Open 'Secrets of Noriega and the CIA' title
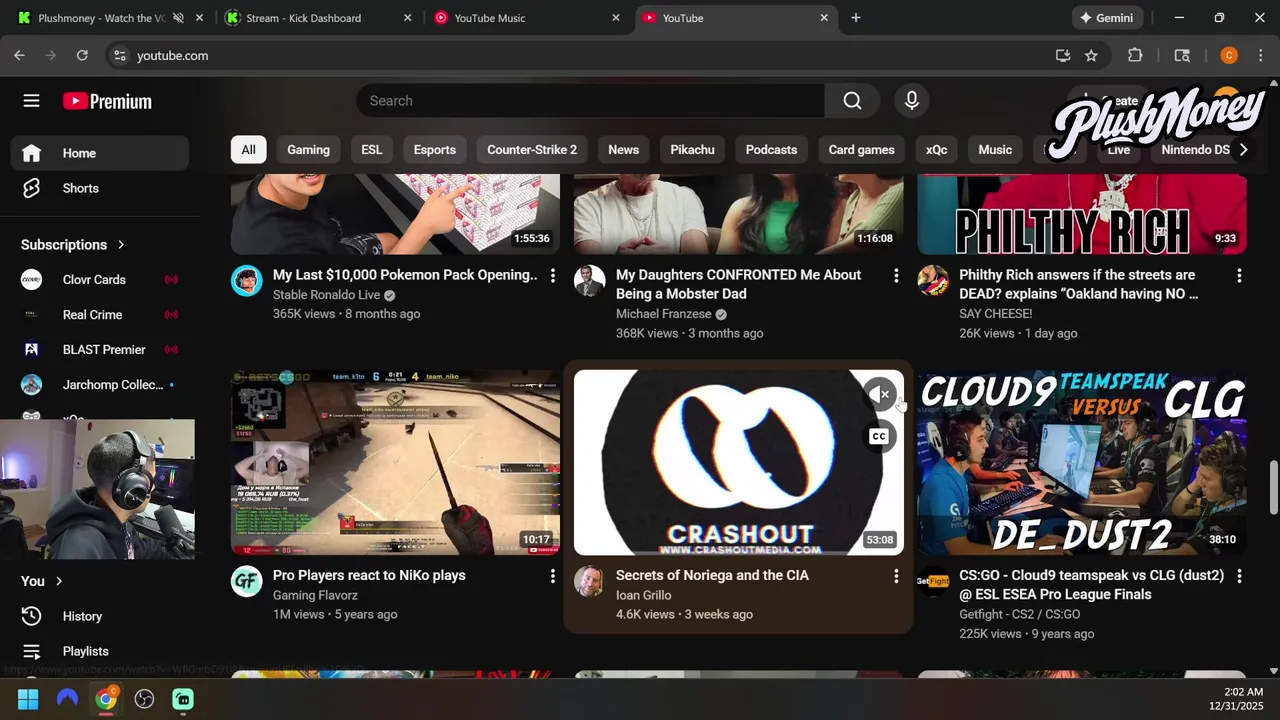Image resolution: width=1280 pixels, height=720 pixels. point(712,576)
